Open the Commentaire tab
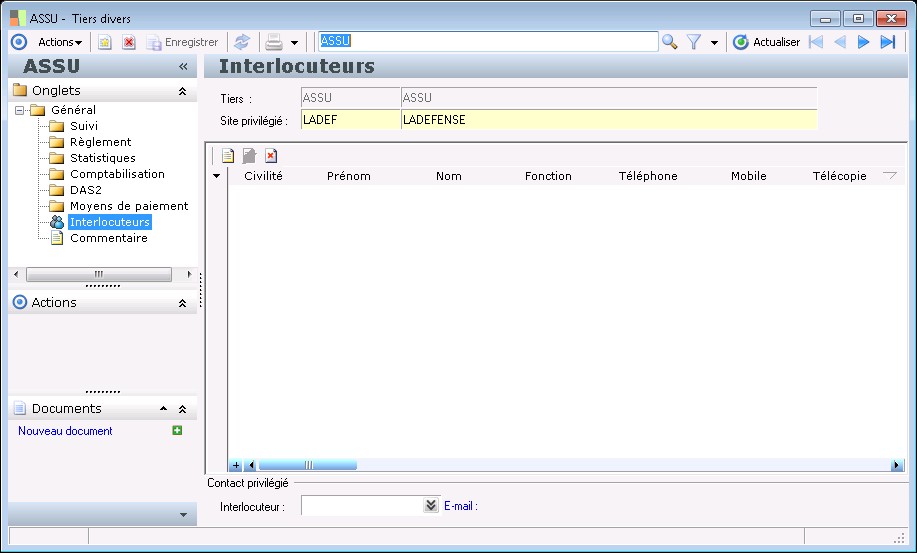 (x=109, y=238)
